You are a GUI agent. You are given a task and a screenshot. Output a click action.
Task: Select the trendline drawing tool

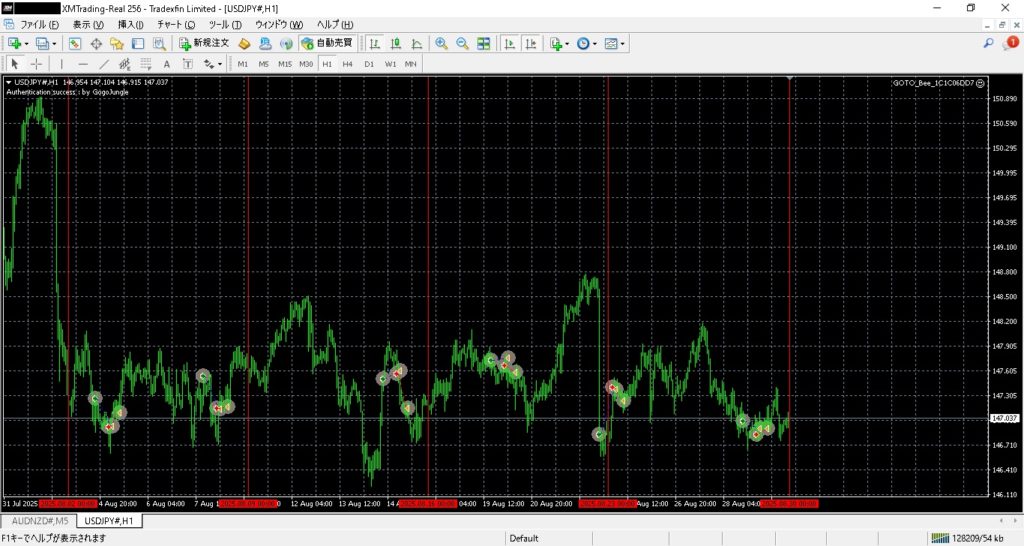[104, 64]
